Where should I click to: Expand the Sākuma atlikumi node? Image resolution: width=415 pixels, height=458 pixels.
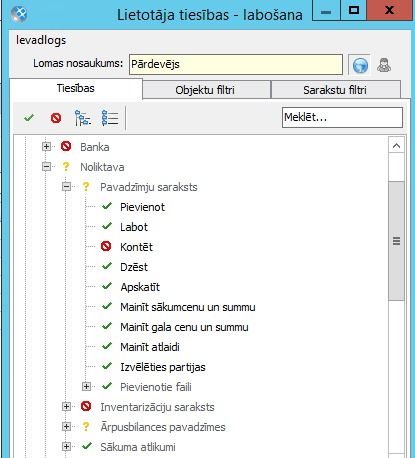click(x=66, y=446)
